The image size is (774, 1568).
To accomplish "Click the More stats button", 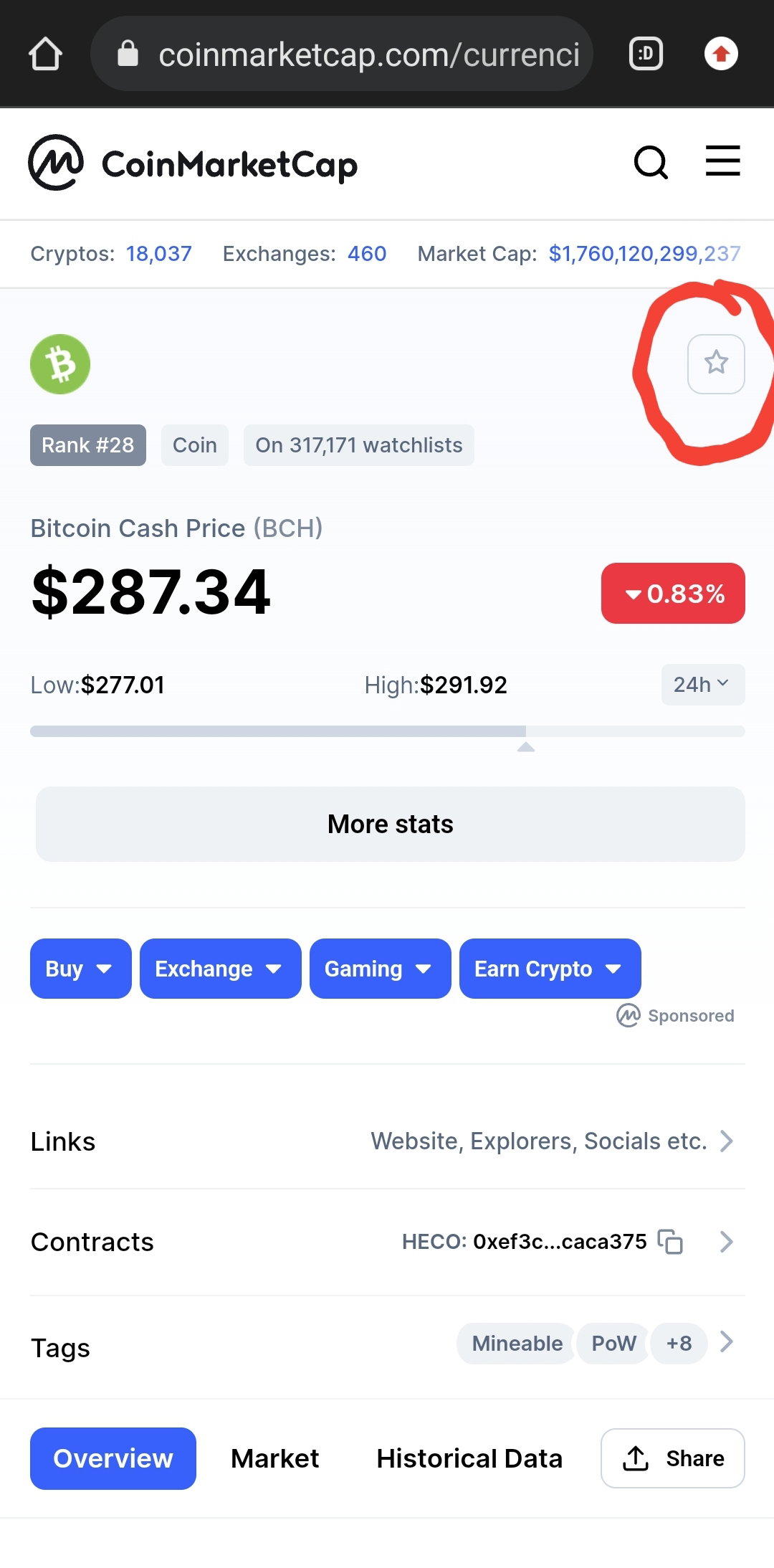I will 390,824.
